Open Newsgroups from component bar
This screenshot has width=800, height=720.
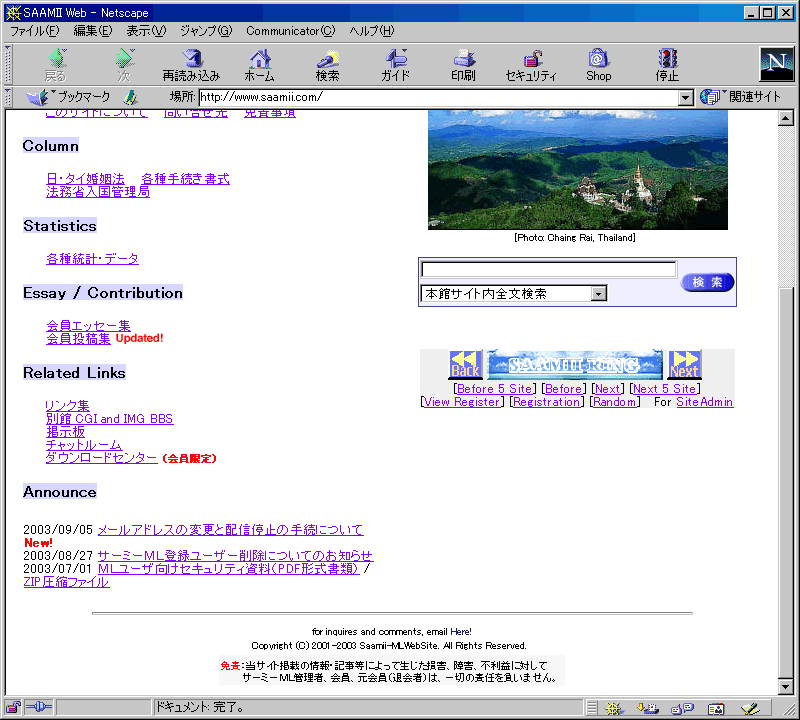click(682, 708)
